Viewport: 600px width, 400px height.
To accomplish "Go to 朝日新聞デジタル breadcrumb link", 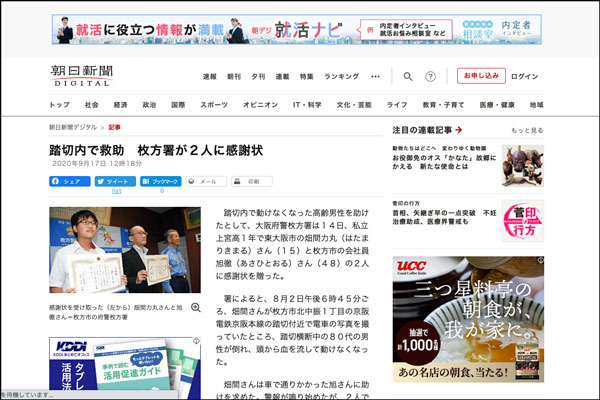I will point(74,128).
